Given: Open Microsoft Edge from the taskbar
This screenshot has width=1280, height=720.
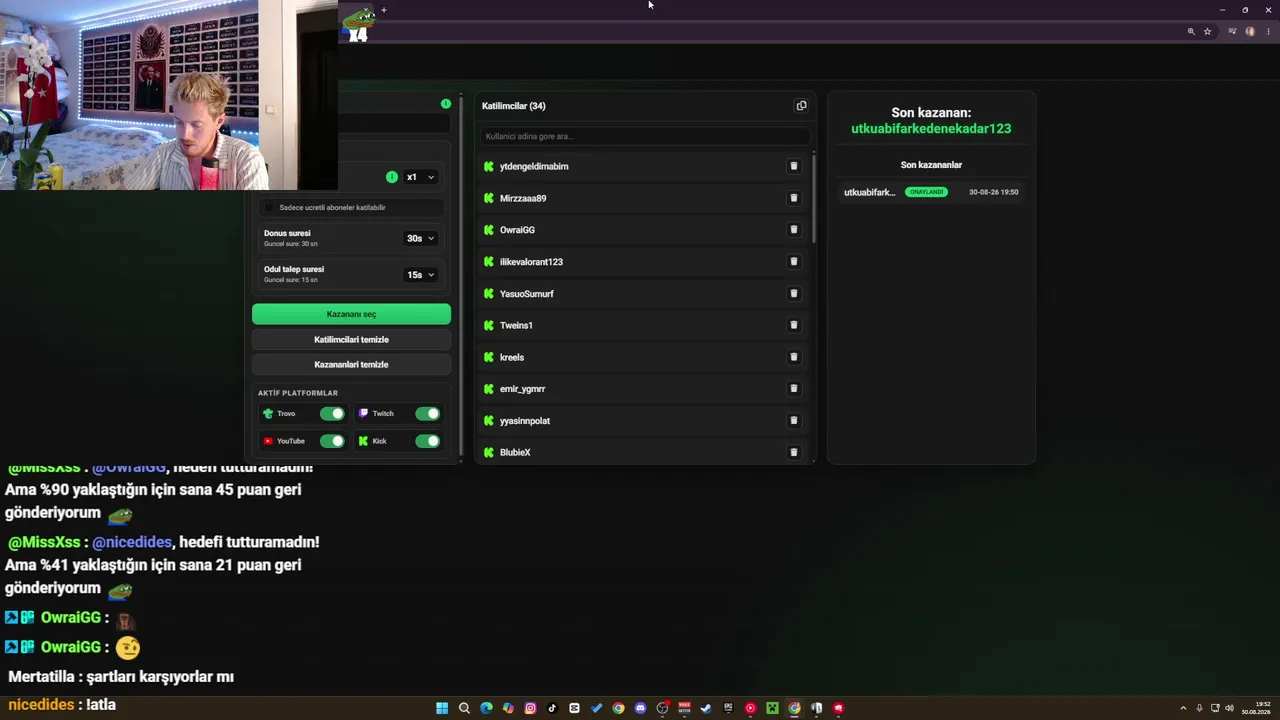Looking at the screenshot, I should point(486,708).
